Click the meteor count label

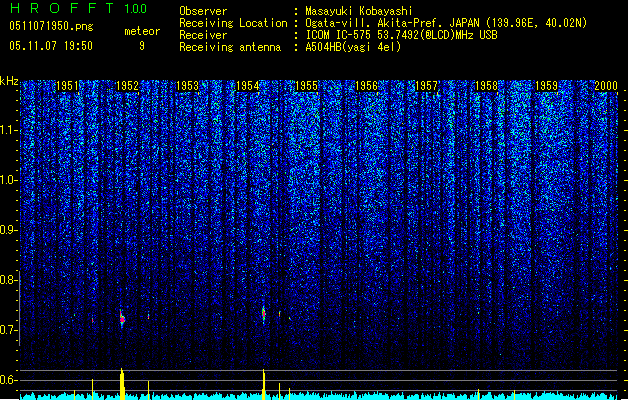pyautogui.click(x=142, y=31)
